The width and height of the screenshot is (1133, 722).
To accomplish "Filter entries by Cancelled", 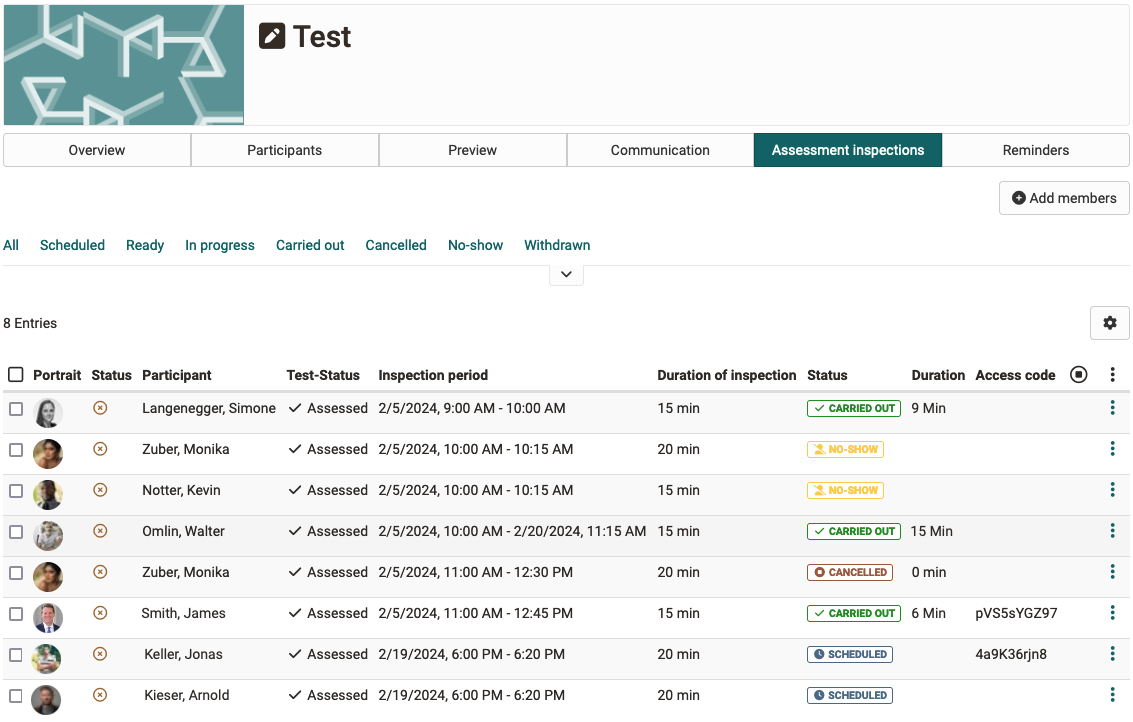I will point(396,245).
